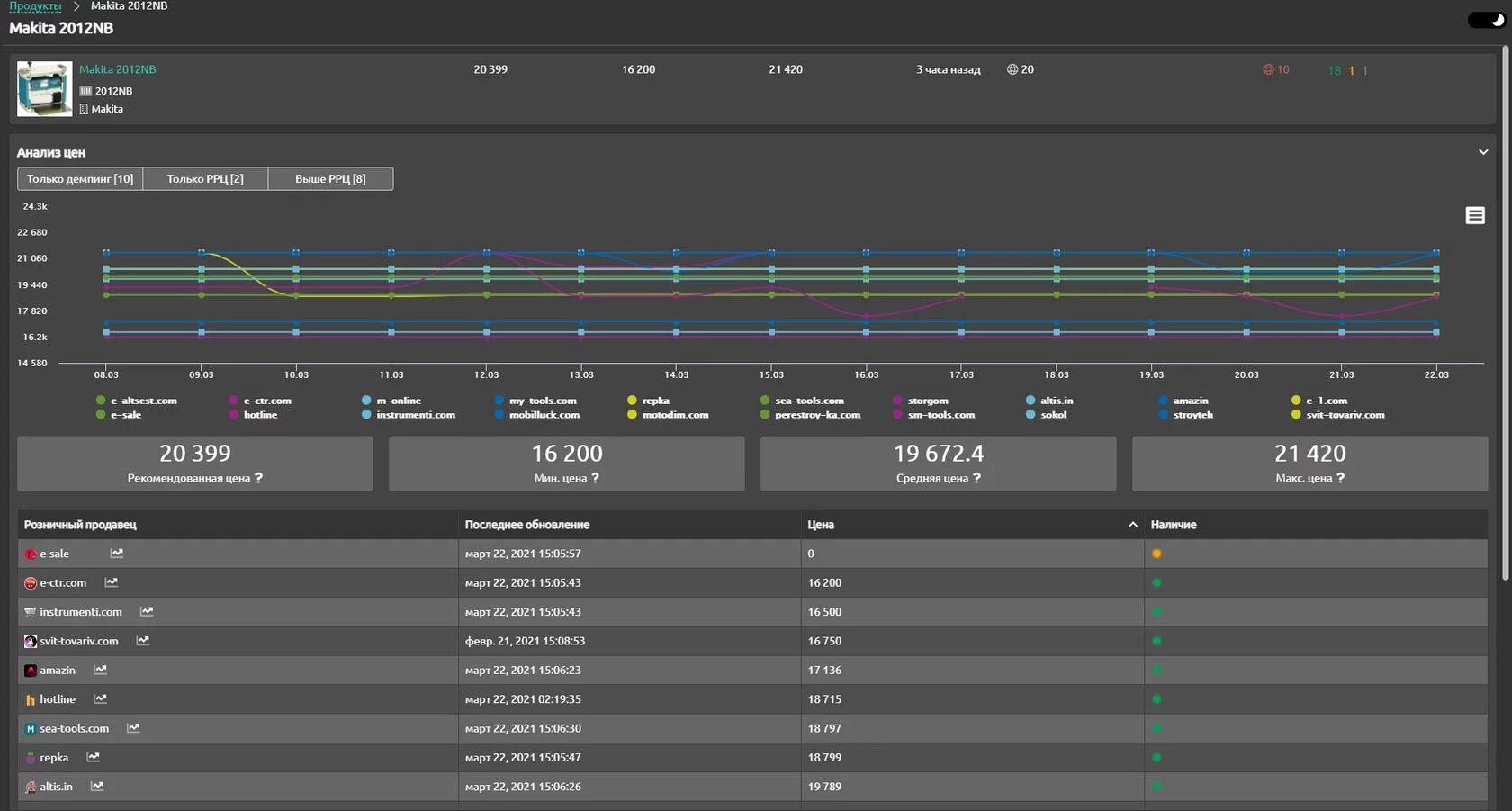
Task: Toggle repka series in chart legend
Action: click(x=649, y=401)
